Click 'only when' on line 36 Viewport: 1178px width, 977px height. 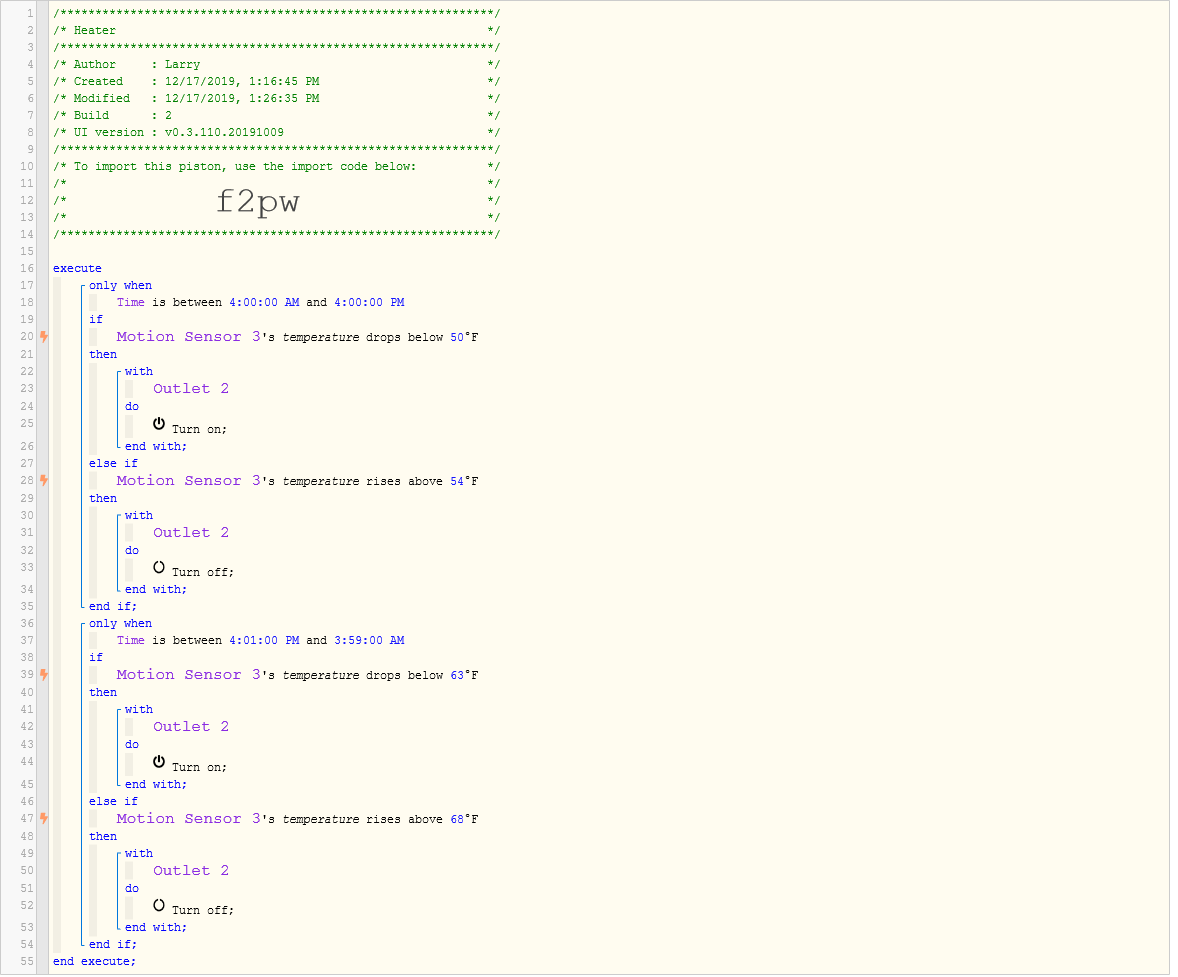(x=120, y=624)
